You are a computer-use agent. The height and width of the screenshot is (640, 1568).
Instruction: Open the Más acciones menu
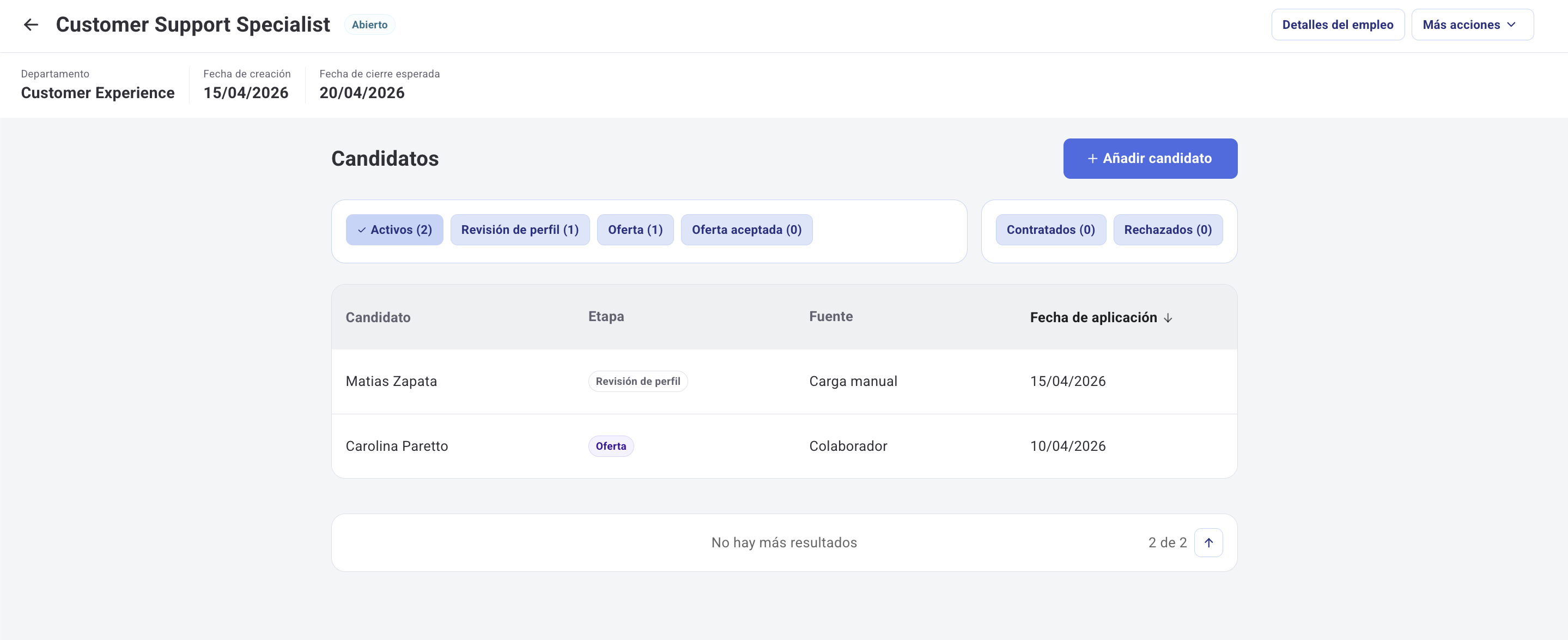(x=1471, y=25)
